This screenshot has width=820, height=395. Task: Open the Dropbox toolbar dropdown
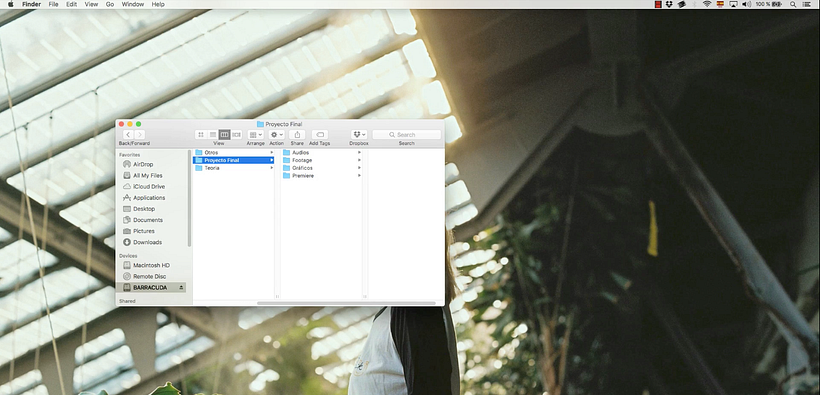tap(359, 135)
